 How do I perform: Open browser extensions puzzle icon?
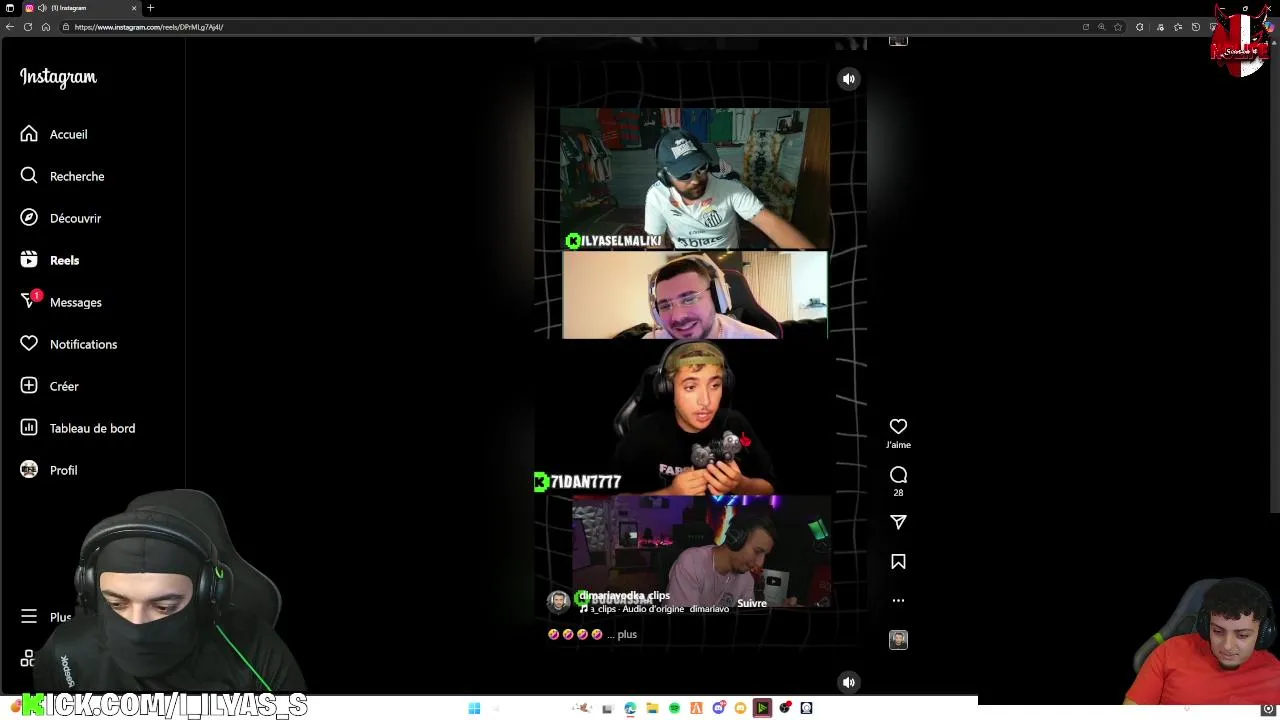click(1139, 27)
